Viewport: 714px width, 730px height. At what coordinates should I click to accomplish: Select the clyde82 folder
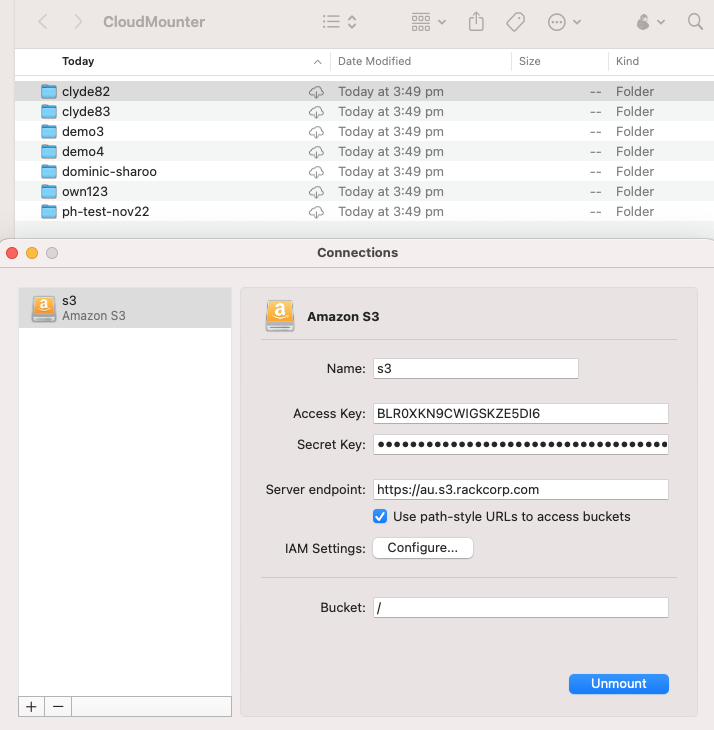click(364, 91)
